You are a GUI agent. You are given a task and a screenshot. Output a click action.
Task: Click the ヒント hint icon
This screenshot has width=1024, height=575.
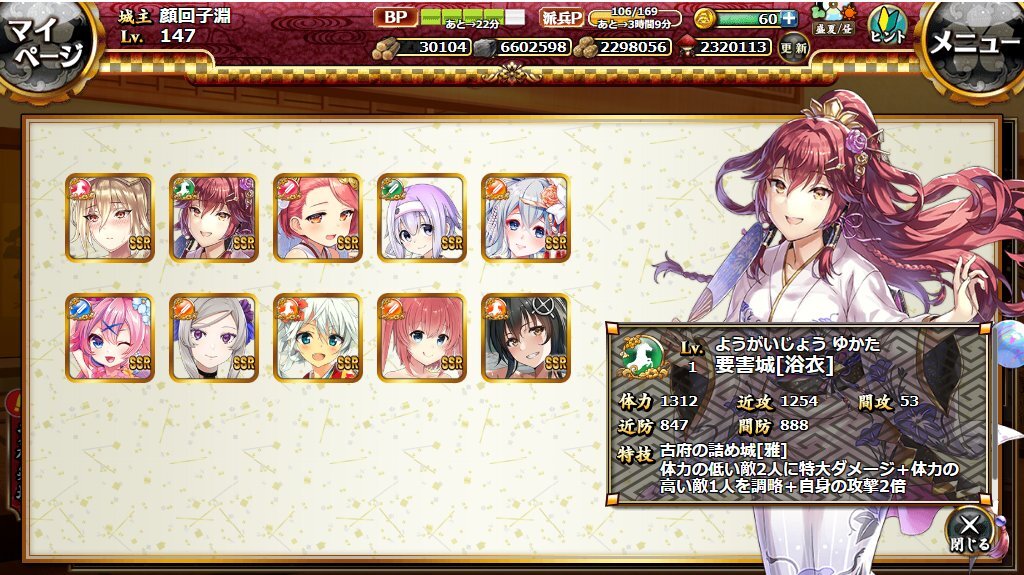click(x=888, y=26)
